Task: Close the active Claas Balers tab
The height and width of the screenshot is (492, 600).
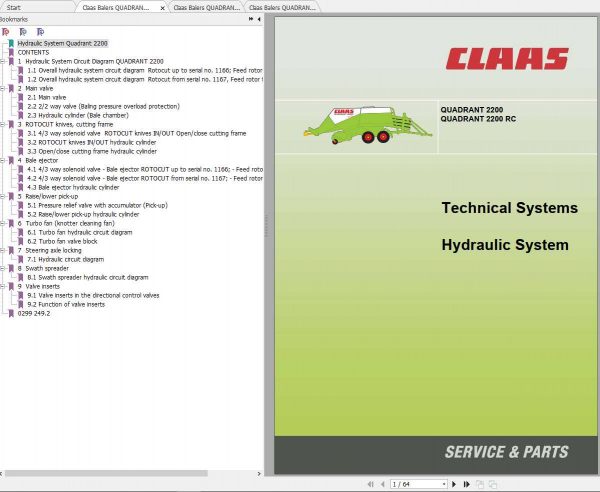Action: (162, 8)
